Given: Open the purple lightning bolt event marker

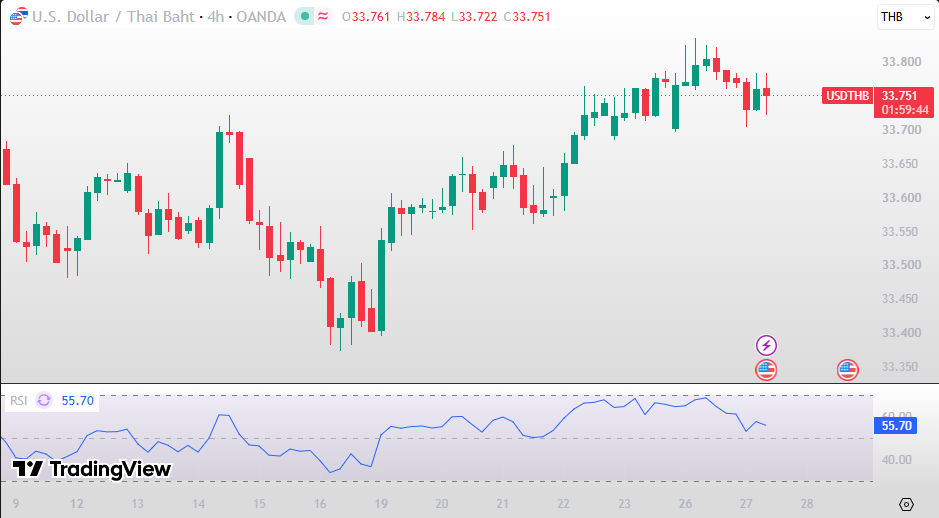Looking at the screenshot, I should pos(766,346).
